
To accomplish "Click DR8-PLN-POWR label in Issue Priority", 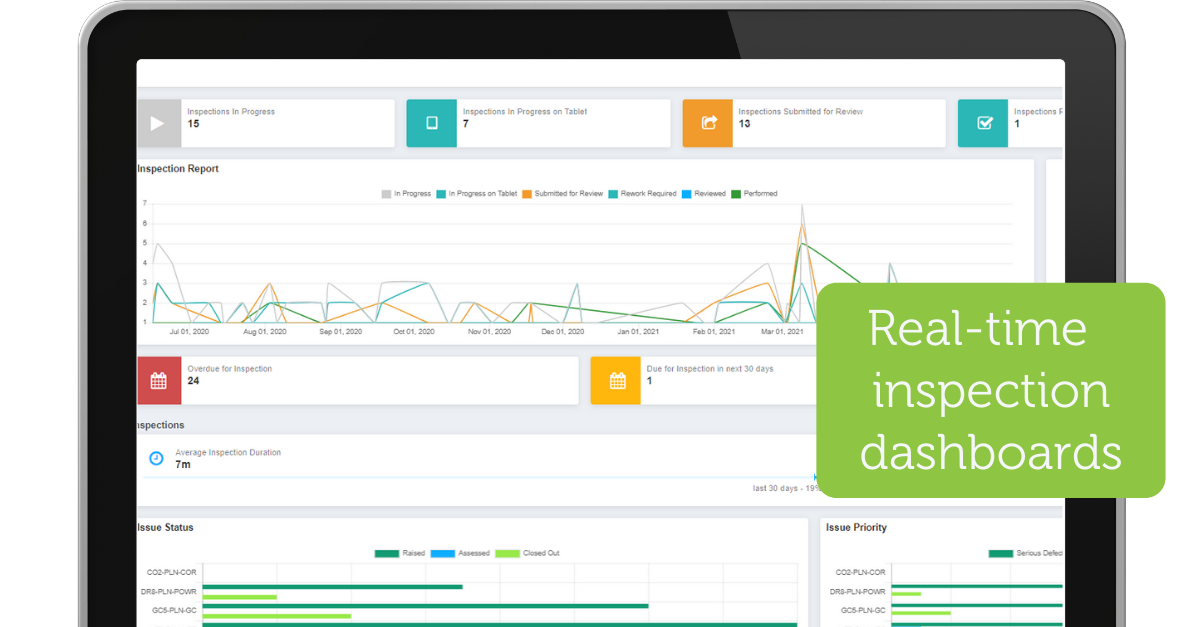I will tap(857, 592).
